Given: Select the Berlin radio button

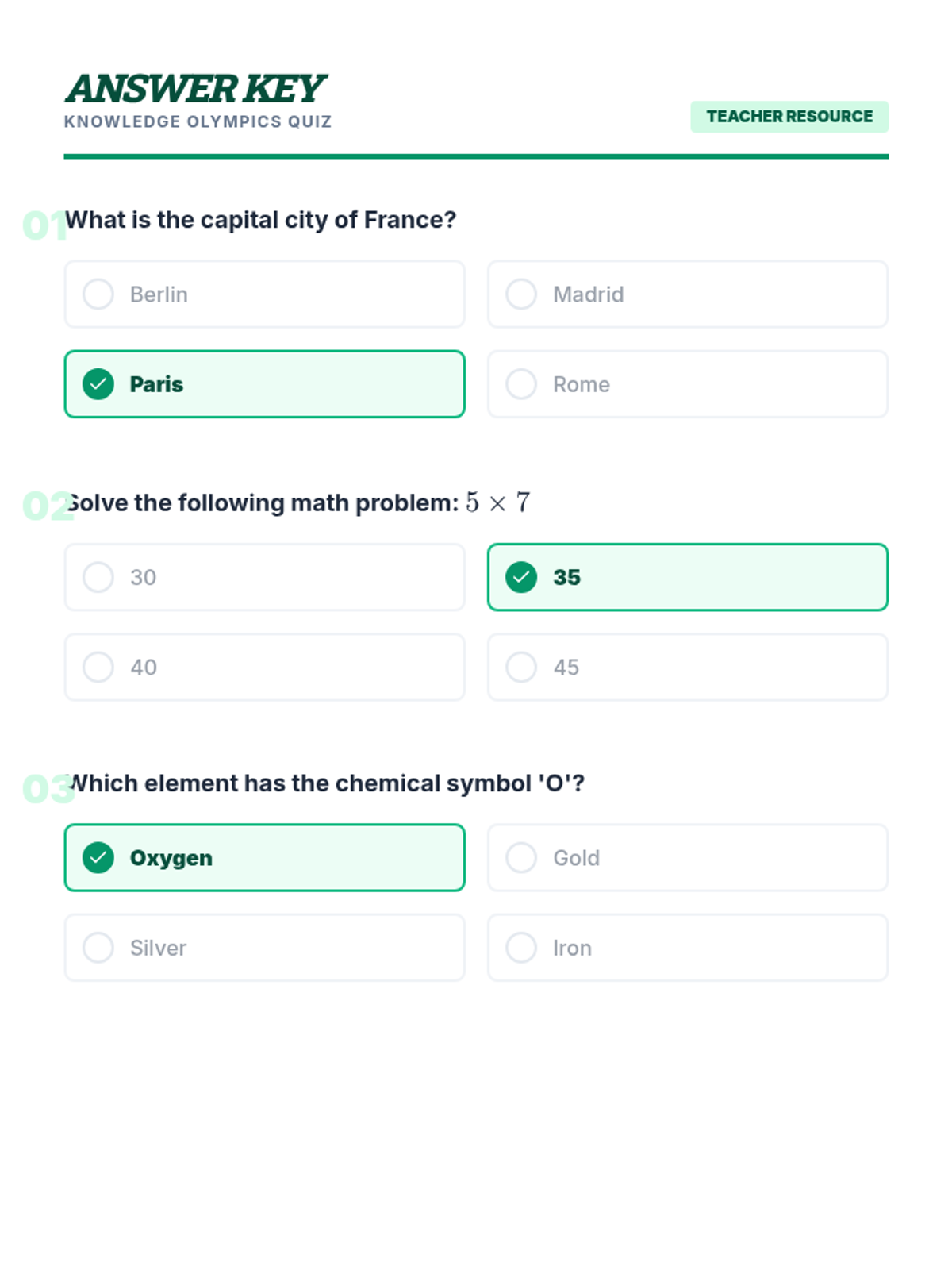Looking at the screenshot, I should (x=98, y=294).
